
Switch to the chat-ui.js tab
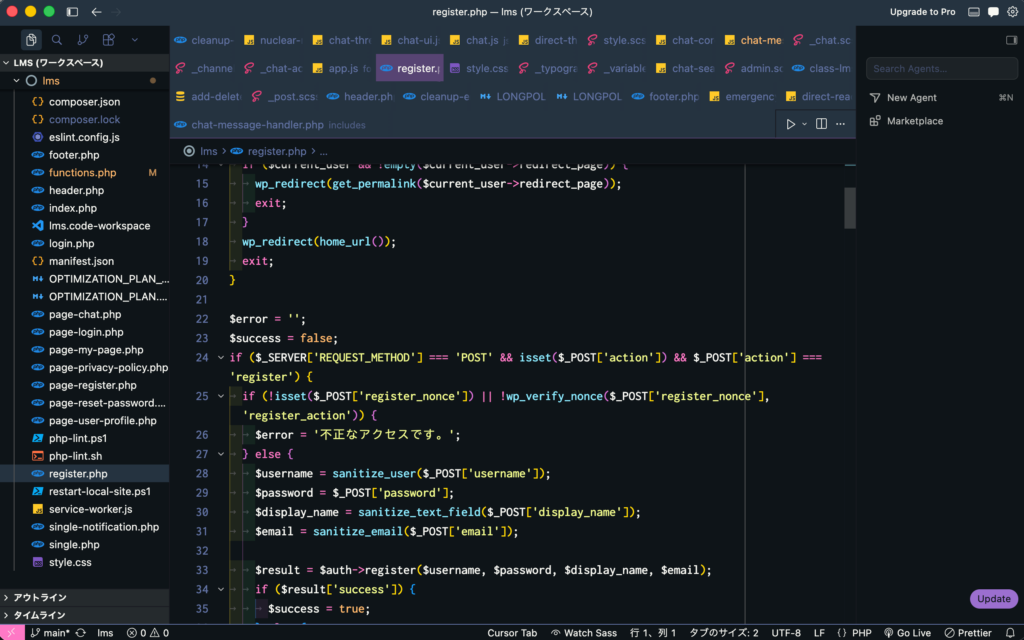pos(411,40)
